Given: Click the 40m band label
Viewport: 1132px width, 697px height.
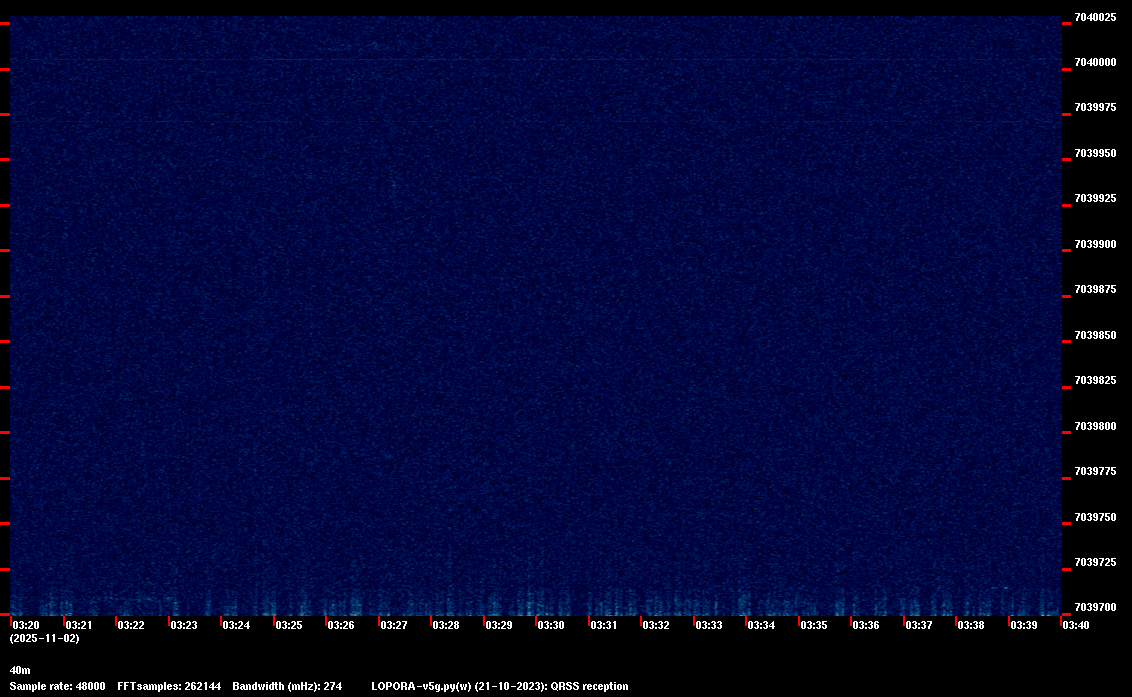Looking at the screenshot, I should 20,670.
